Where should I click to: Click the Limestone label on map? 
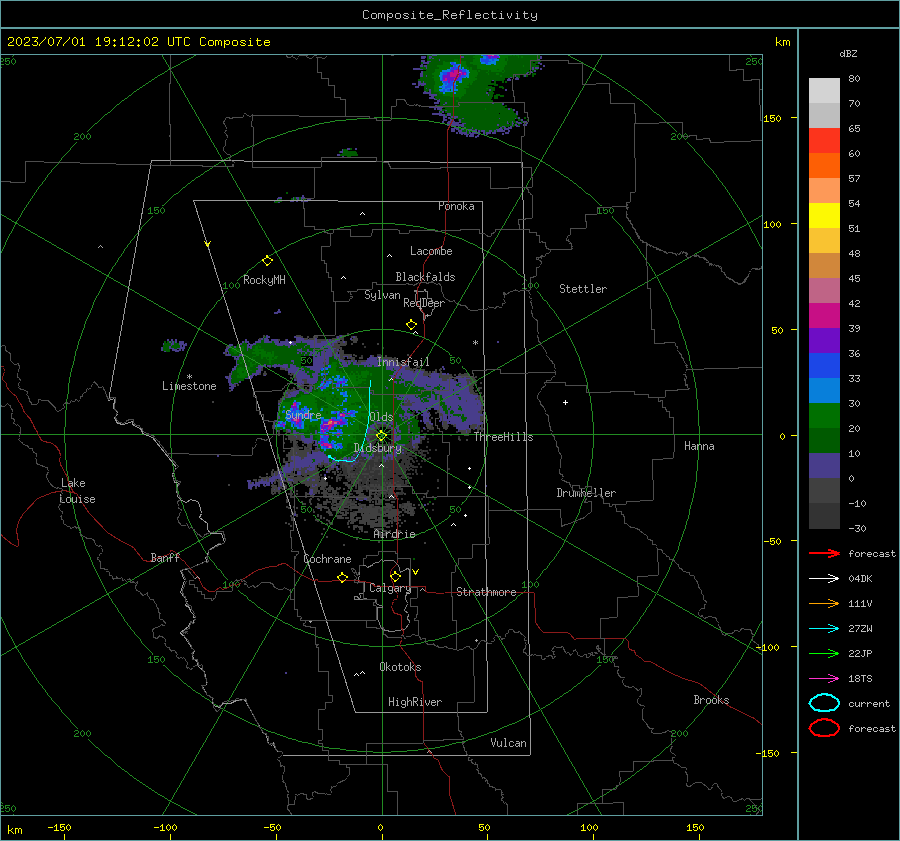point(189,386)
